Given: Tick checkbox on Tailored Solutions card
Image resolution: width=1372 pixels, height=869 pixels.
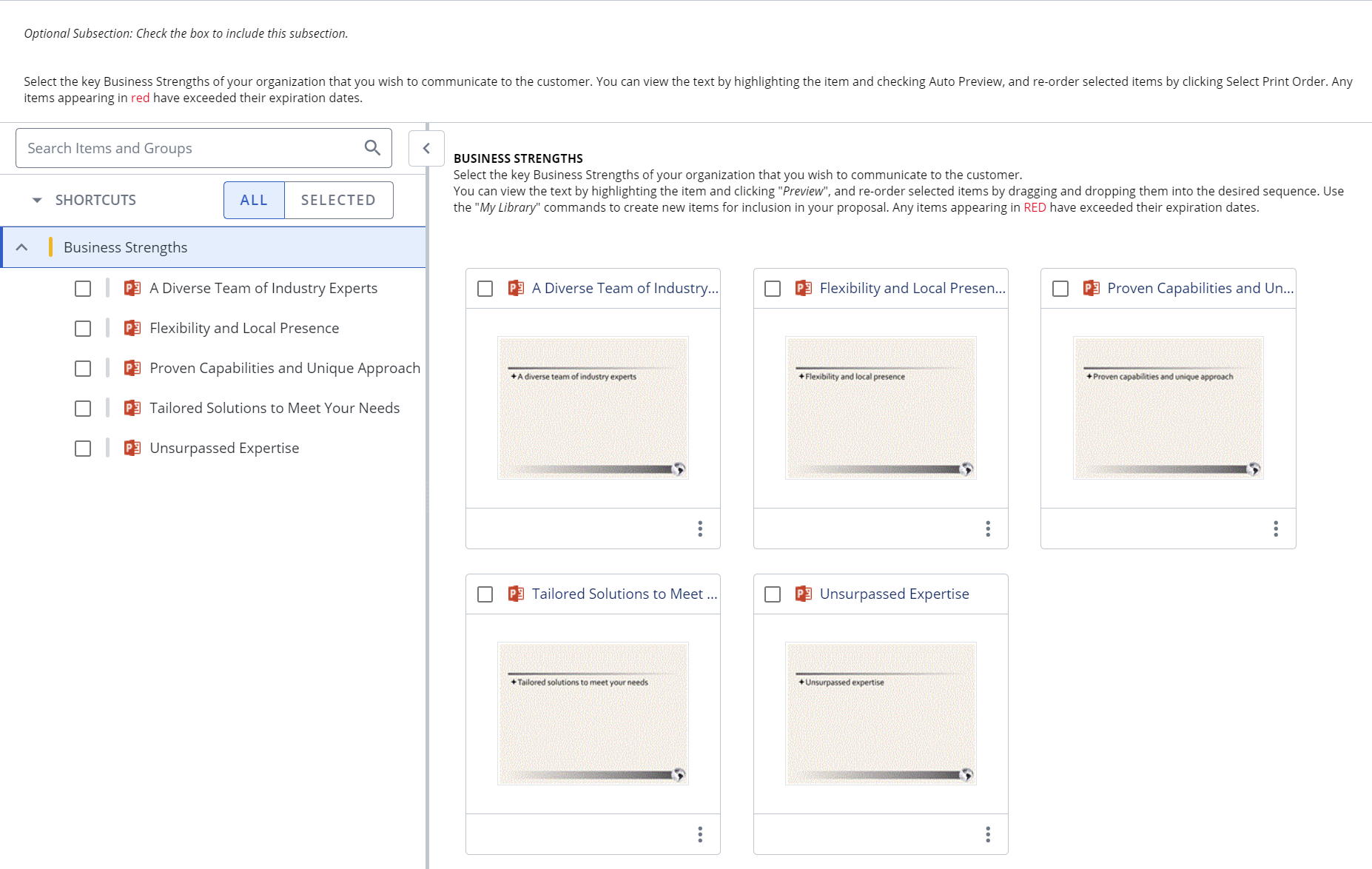Looking at the screenshot, I should [x=485, y=594].
